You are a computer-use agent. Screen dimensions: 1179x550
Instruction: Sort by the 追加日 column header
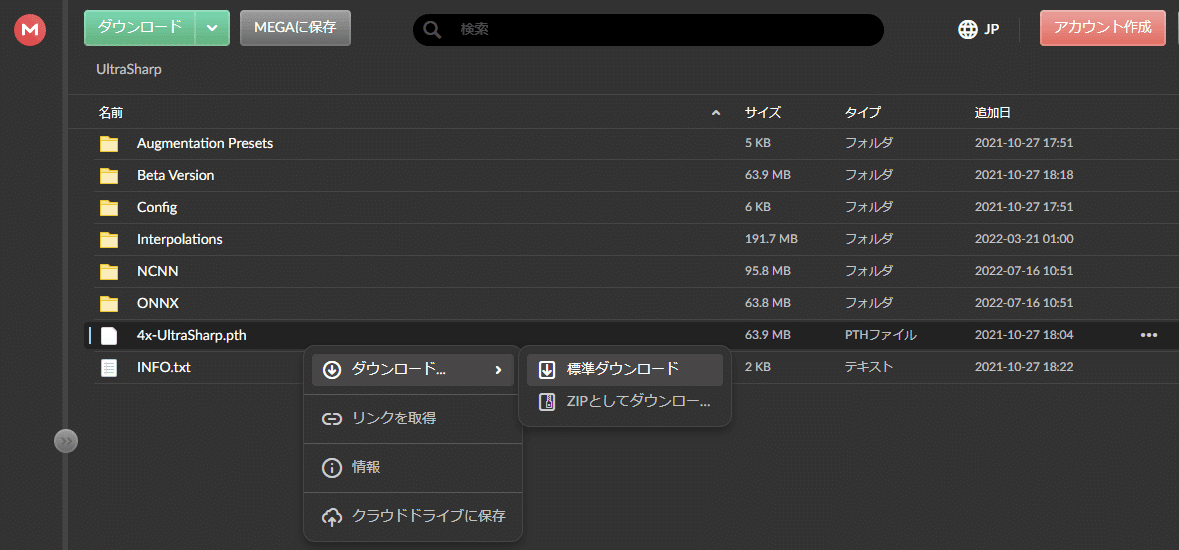tap(993, 114)
